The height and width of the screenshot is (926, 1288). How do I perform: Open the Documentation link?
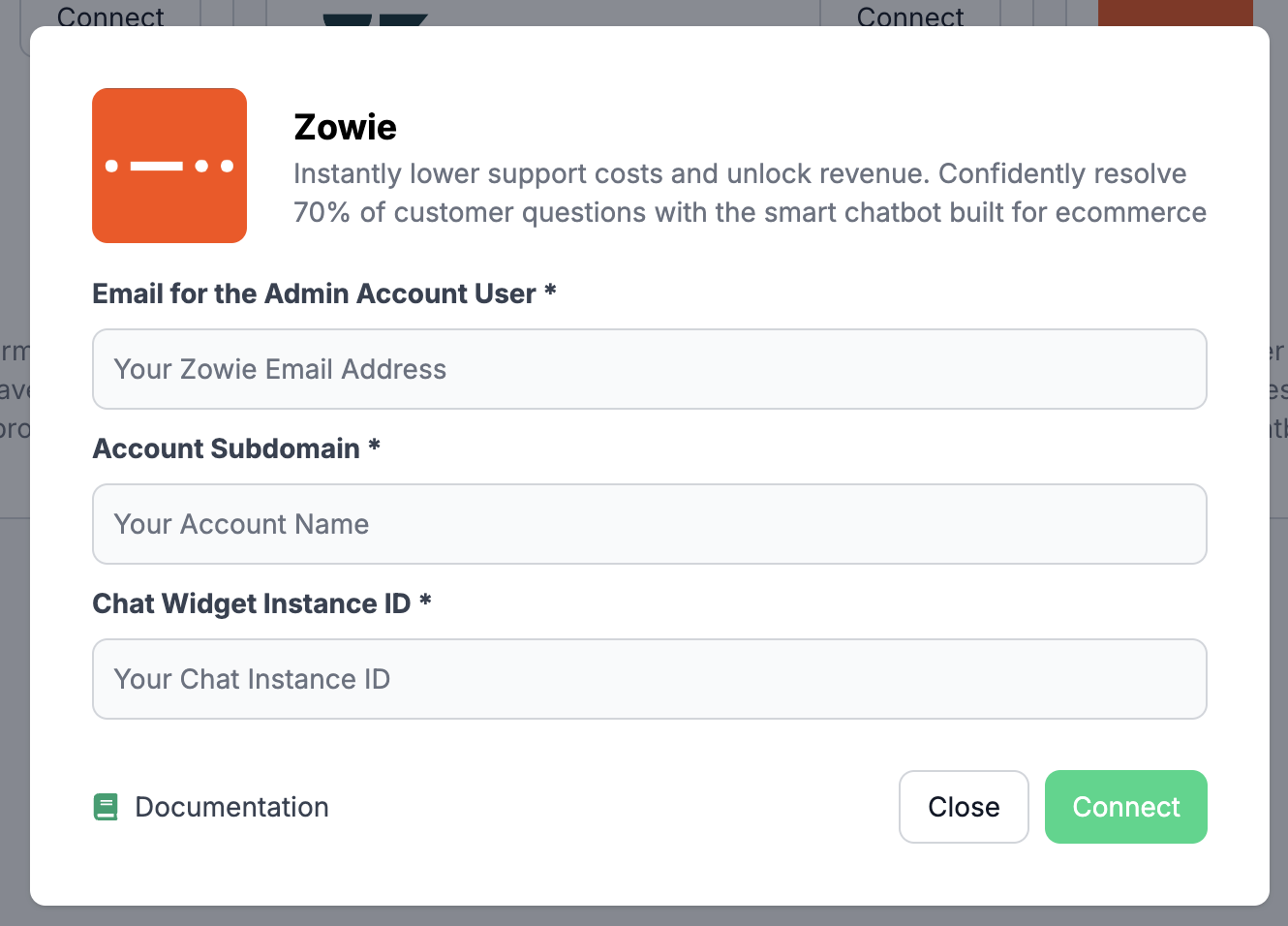[x=231, y=807]
